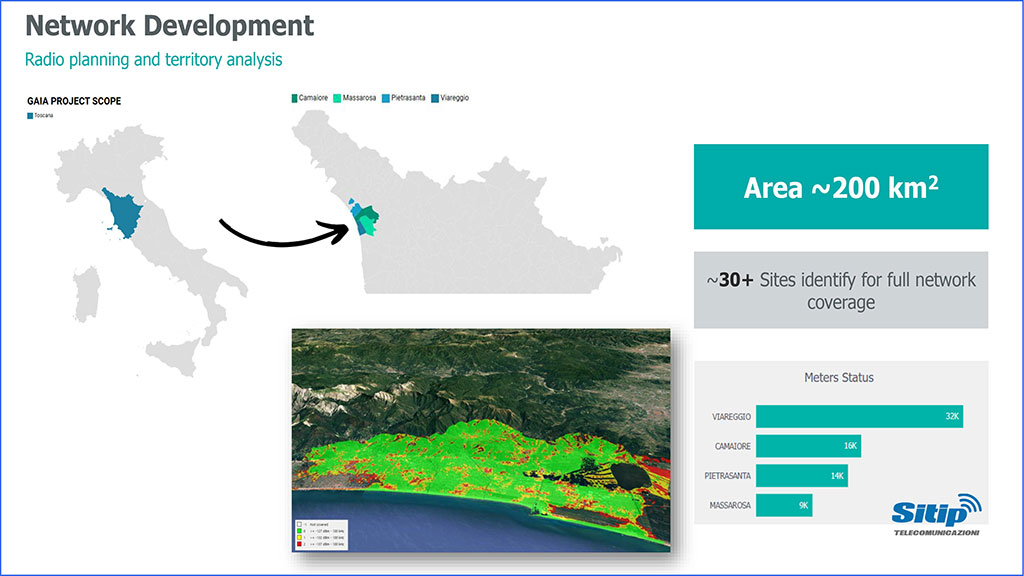
Task: Click the Sitip Telecomunicazioni logo
Action: [x=936, y=514]
